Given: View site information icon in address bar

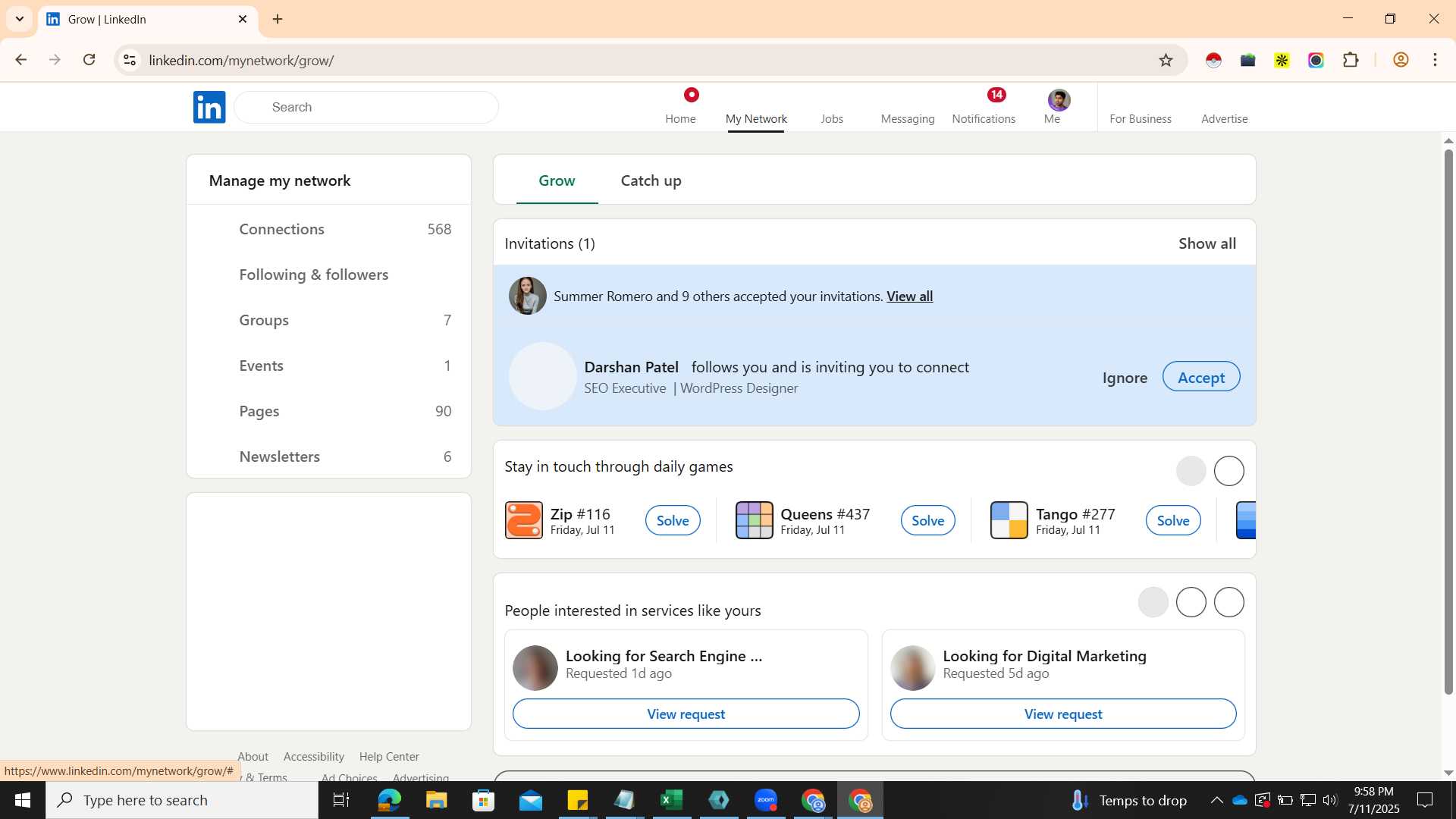Looking at the screenshot, I should pos(130,60).
